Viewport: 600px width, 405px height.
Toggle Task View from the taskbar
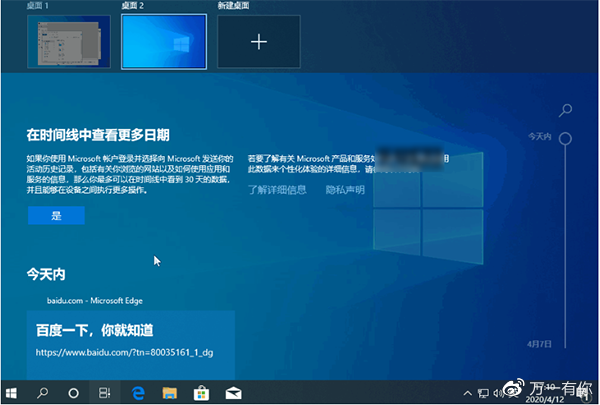click(x=103, y=393)
